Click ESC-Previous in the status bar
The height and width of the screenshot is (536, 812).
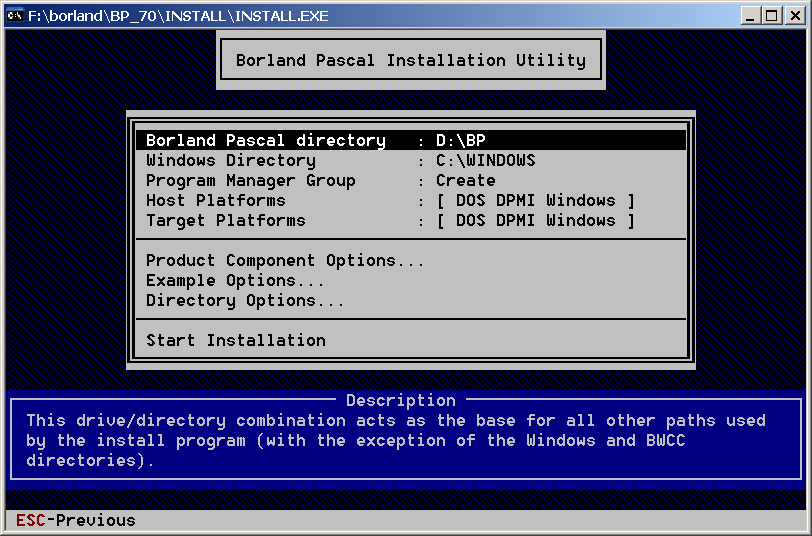76,520
